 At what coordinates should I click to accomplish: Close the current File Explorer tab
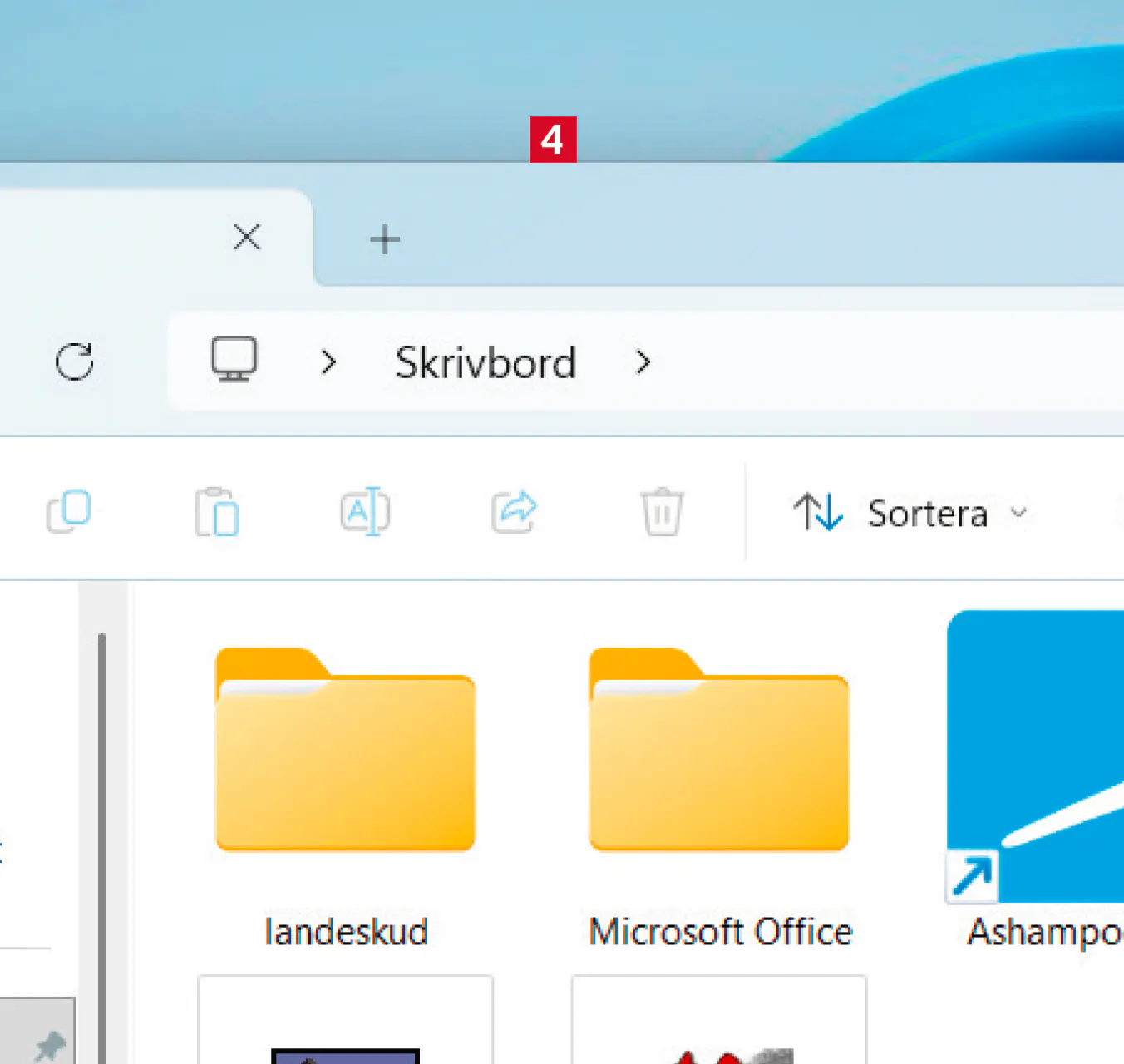(x=247, y=238)
